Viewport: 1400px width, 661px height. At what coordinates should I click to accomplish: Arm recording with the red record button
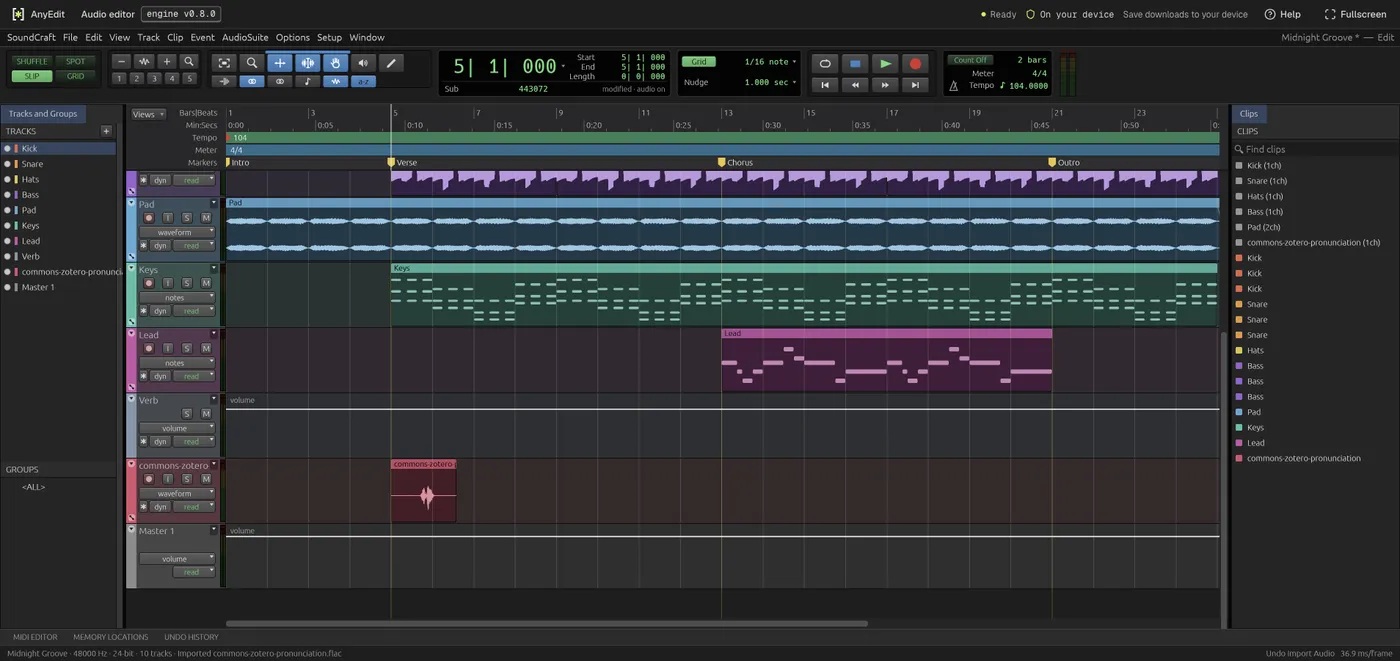[x=915, y=63]
